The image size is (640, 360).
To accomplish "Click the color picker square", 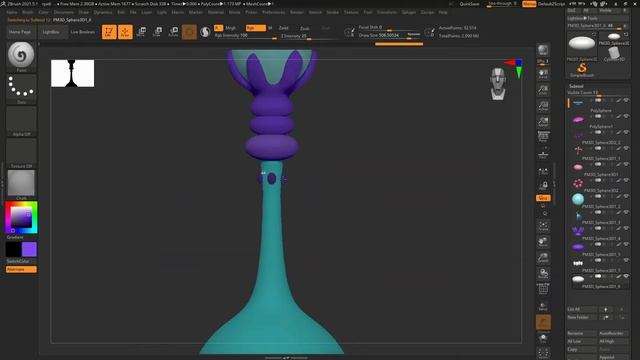I will pyautogui.click(x=21, y=217).
